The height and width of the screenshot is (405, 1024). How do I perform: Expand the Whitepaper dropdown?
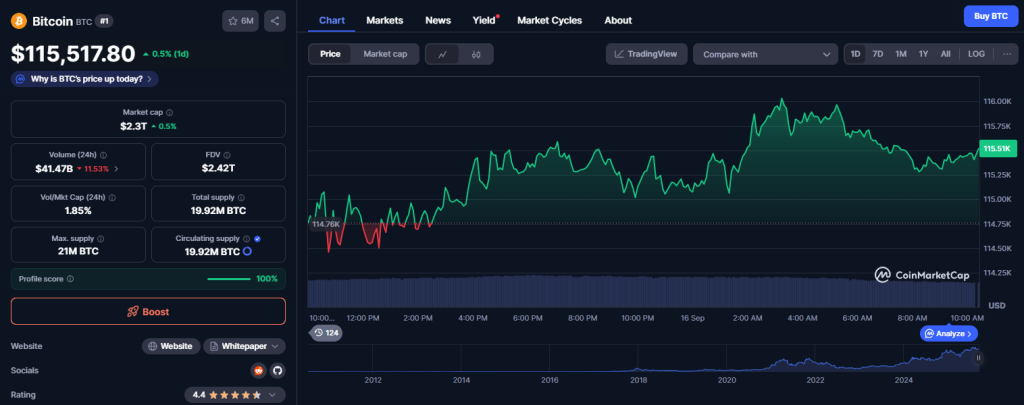click(x=245, y=346)
